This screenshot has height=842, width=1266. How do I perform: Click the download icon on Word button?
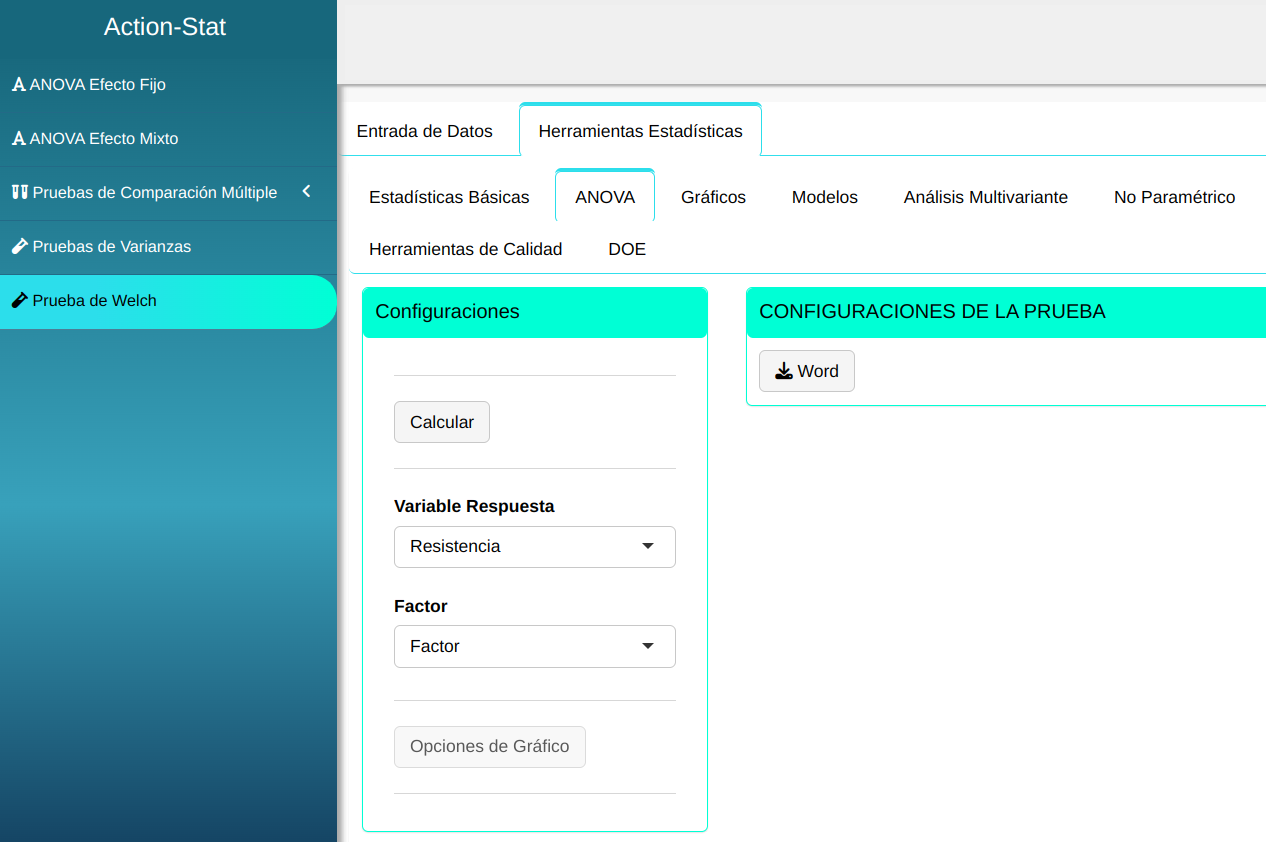click(x=784, y=371)
